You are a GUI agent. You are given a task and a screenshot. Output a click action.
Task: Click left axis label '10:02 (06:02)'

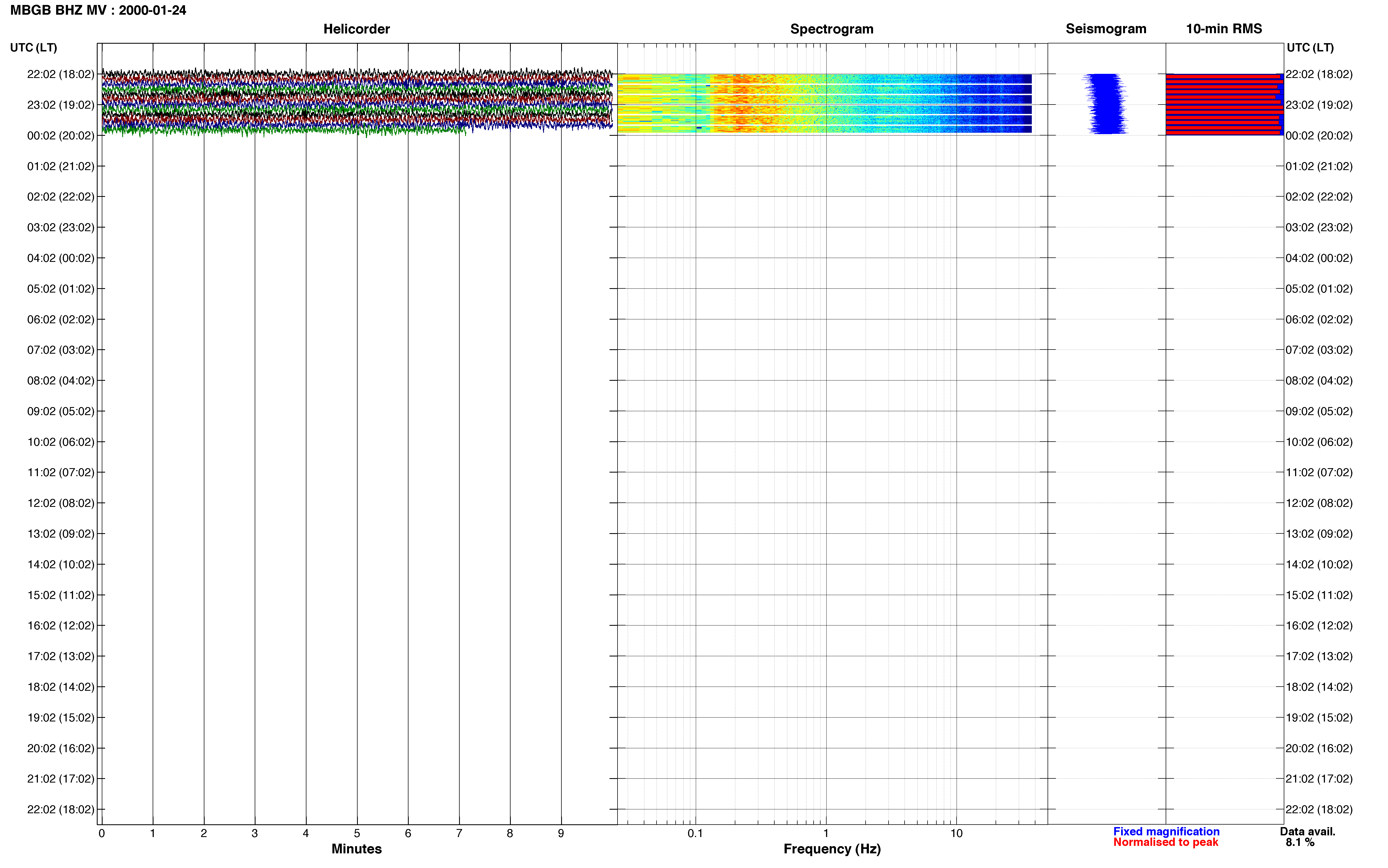coord(60,442)
